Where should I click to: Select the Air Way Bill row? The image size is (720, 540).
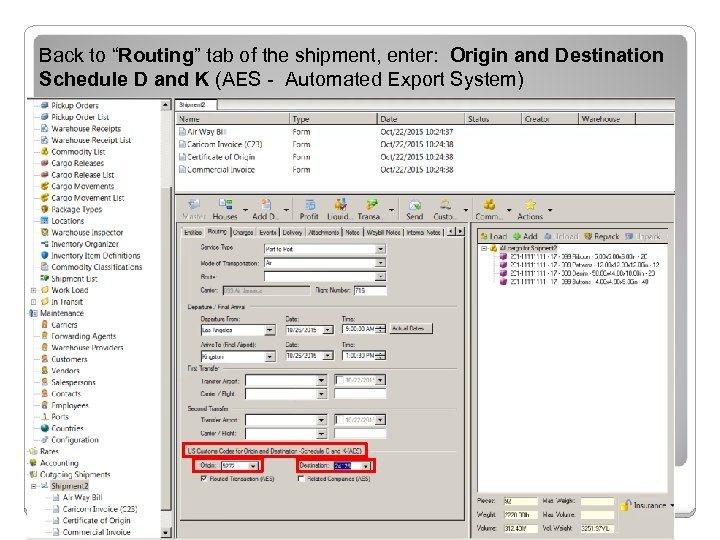425,132
